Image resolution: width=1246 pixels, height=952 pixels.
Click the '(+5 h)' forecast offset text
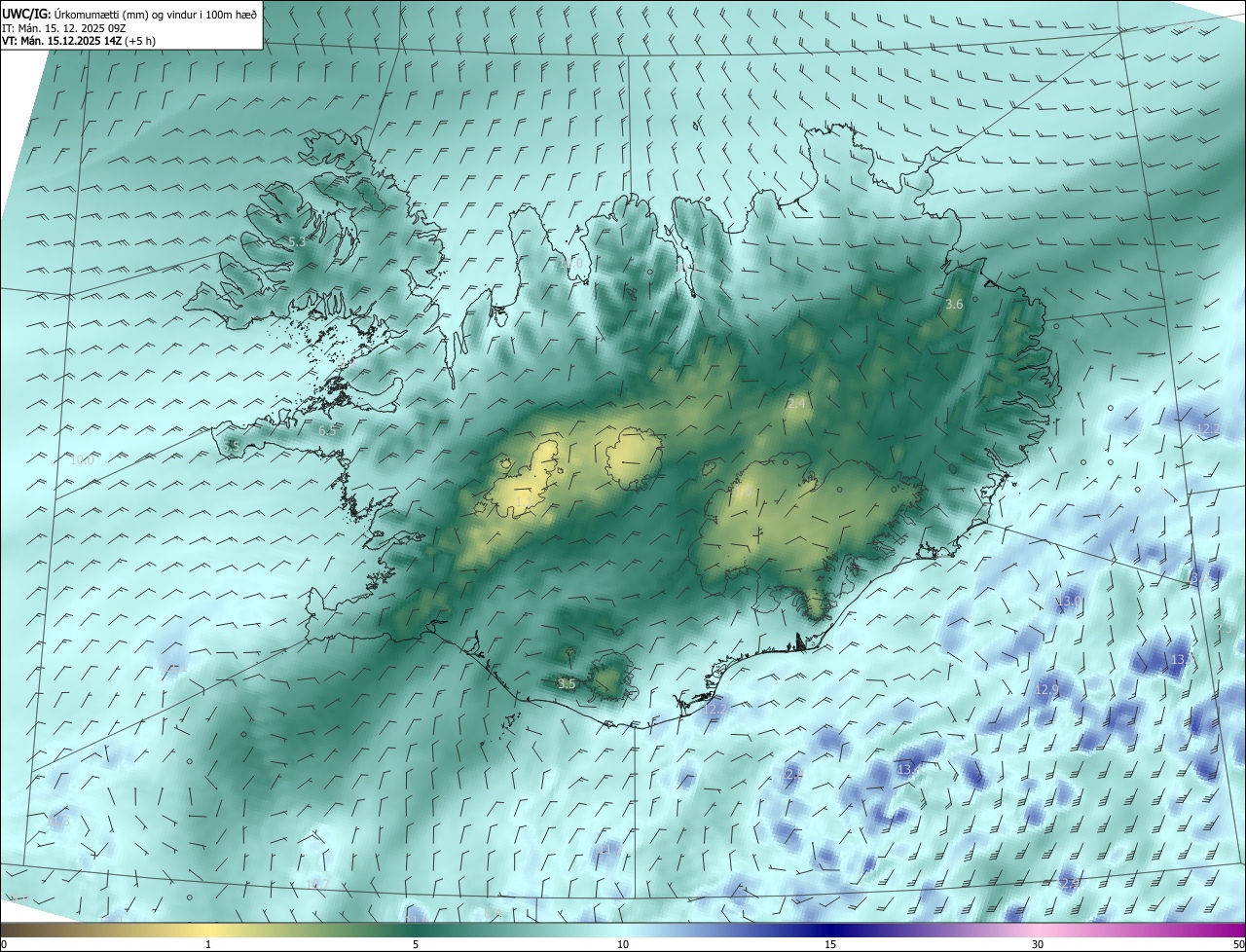(x=139, y=41)
